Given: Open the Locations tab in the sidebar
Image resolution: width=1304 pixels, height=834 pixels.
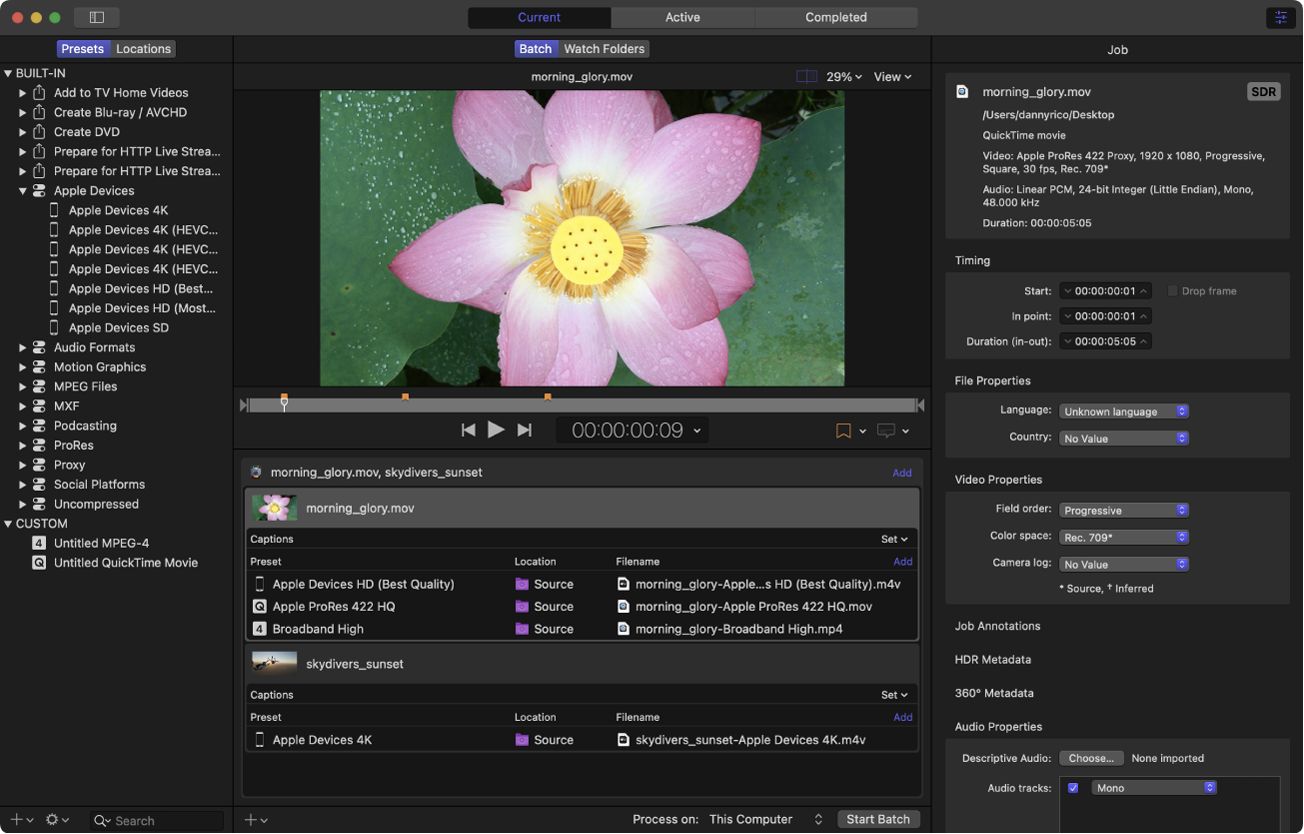Looking at the screenshot, I should click(x=143, y=49).
